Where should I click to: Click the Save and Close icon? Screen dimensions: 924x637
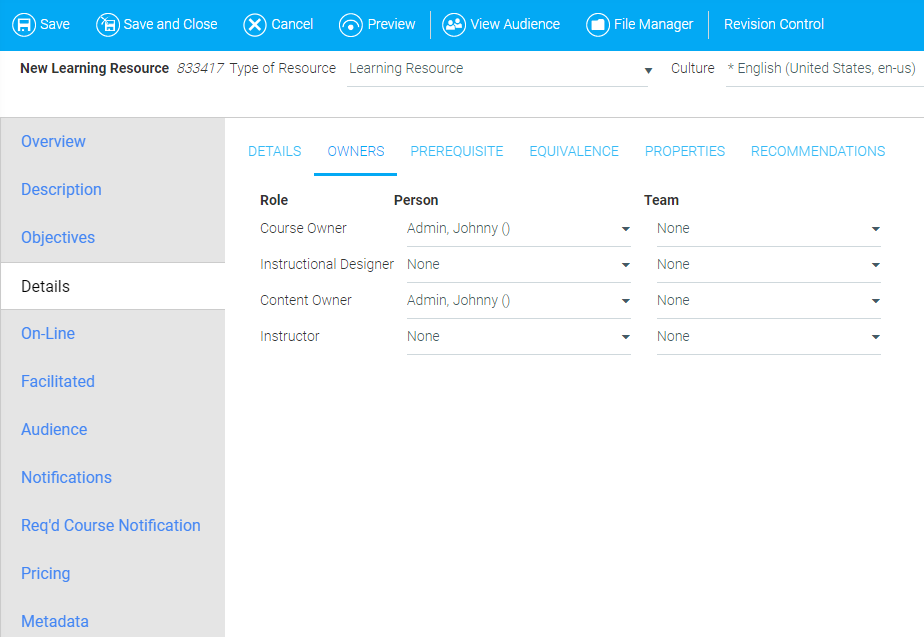(108, 25)
